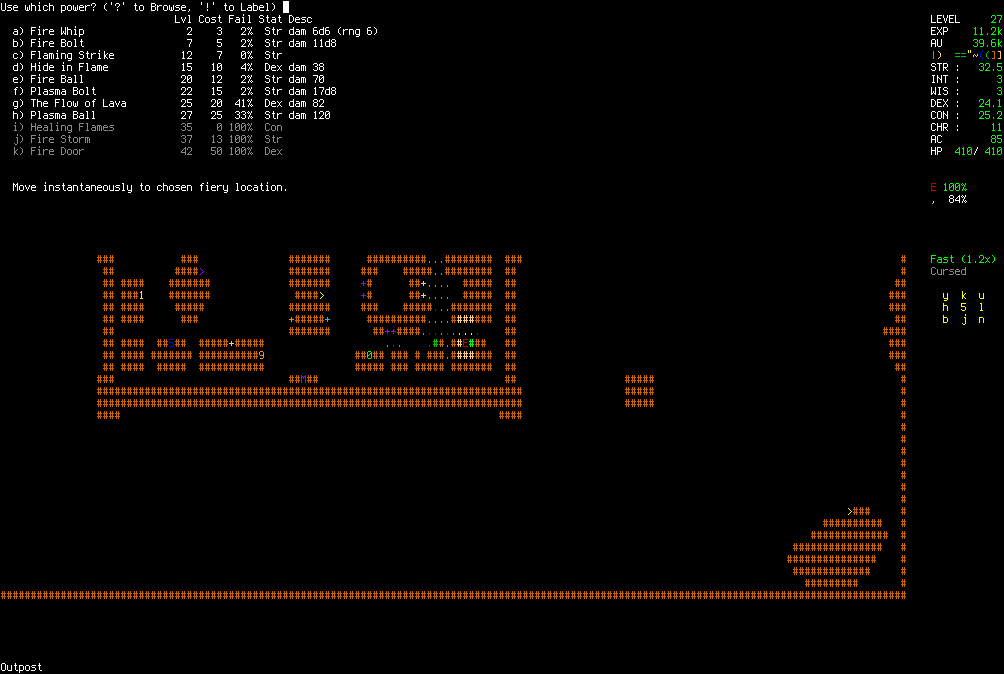Click the shop entrance marked 1

(x=142, y=296)
